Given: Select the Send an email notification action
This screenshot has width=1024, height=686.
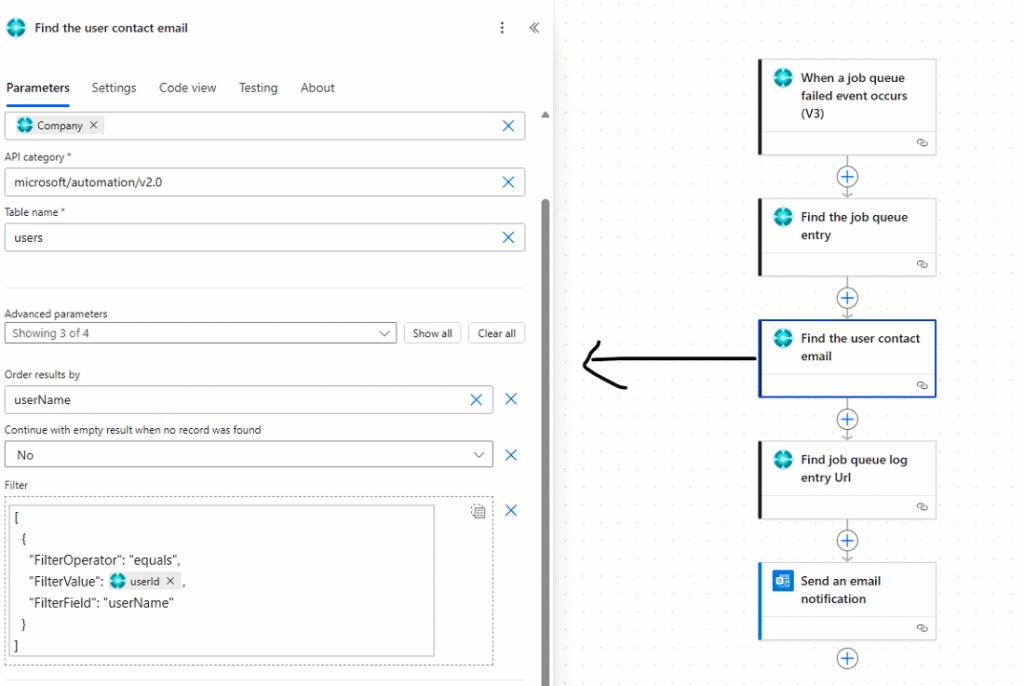Looking at the screenshot, I should [x=847, y=590].
